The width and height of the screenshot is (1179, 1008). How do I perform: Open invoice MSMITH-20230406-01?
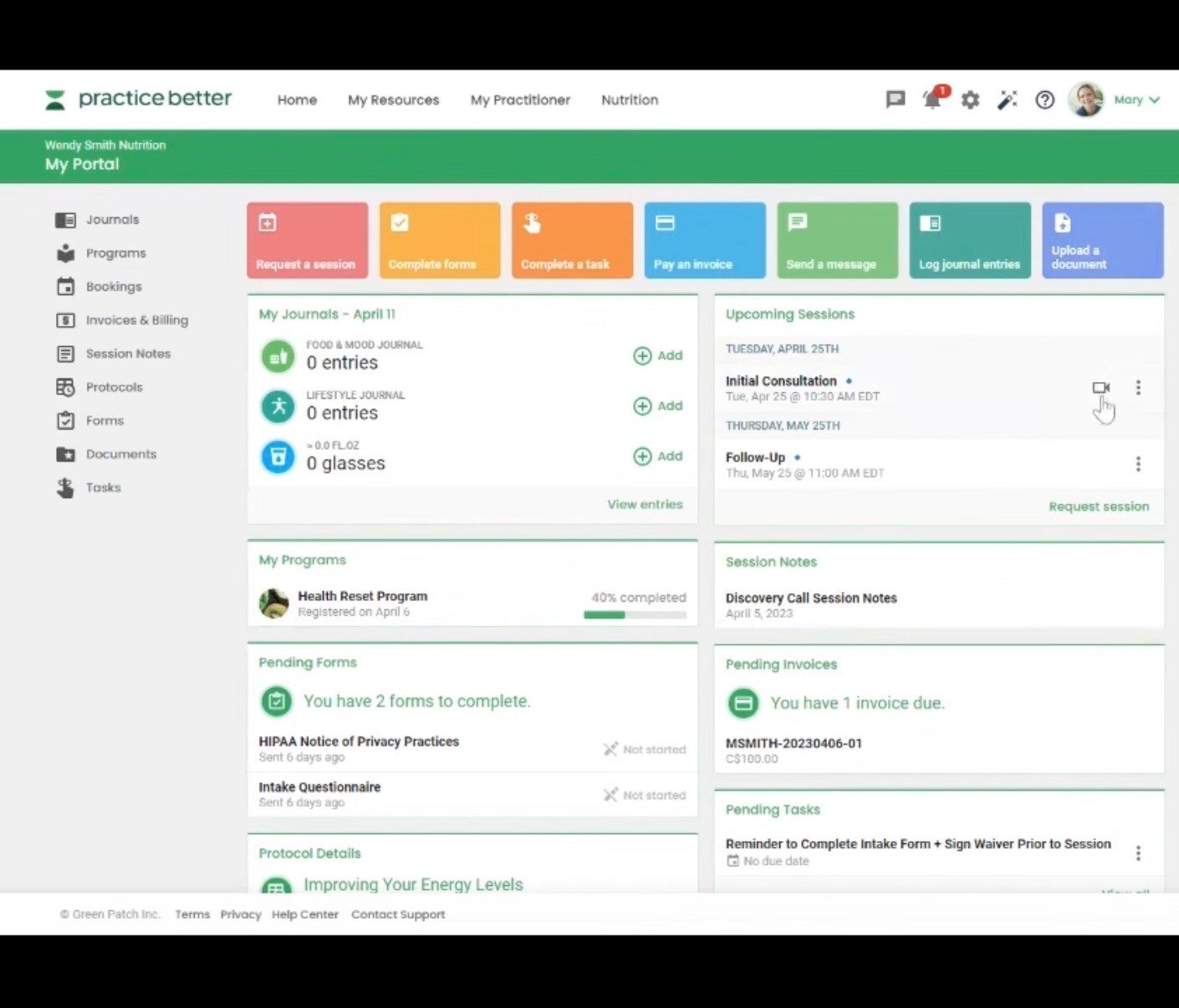pyautogui.click(x=794, y=743)
